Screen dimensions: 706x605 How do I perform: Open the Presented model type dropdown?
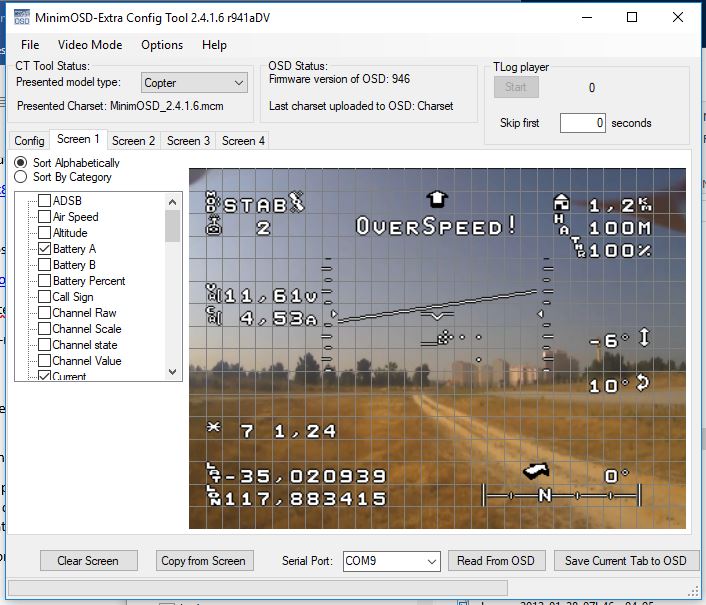pyautogui.click(x=193, y=83)
